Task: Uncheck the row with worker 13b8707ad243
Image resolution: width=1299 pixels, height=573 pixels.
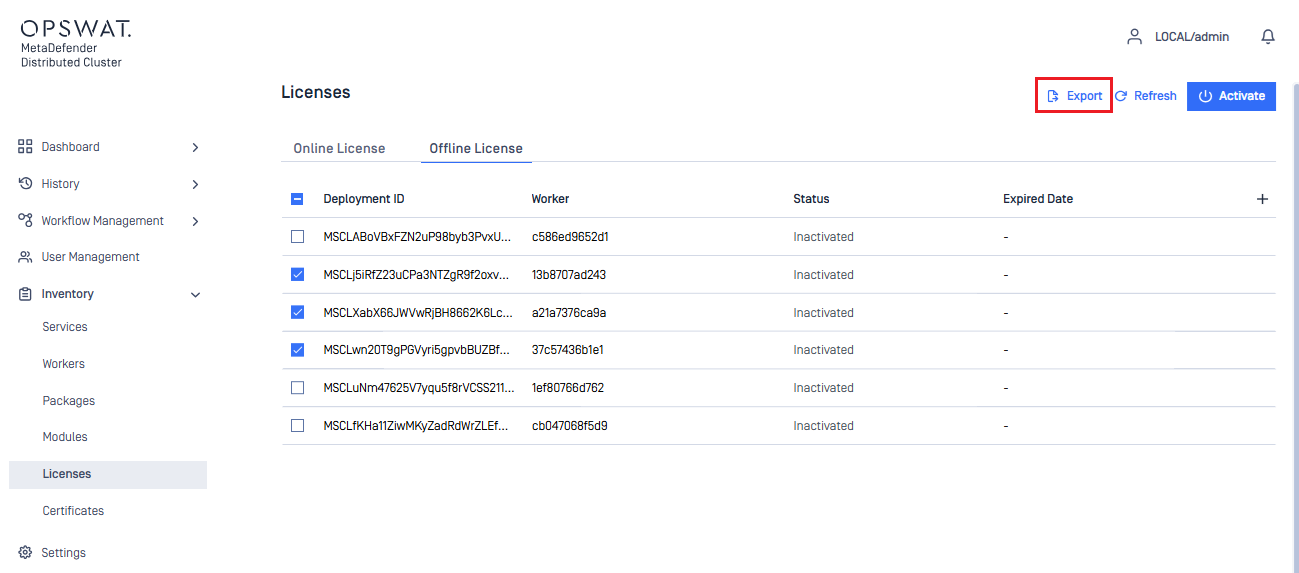Action: [297, 275]
